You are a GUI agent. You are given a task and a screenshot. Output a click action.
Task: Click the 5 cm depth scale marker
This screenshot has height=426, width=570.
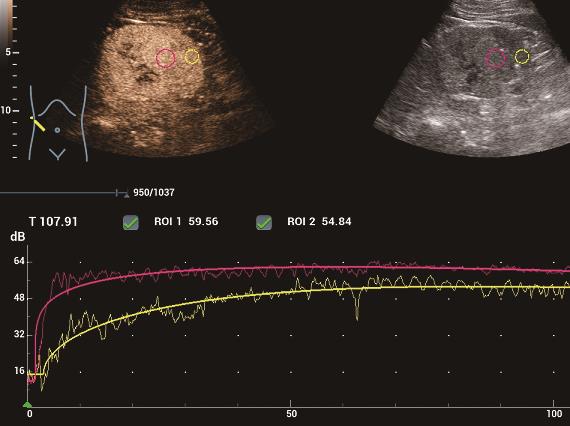[8, 52]
